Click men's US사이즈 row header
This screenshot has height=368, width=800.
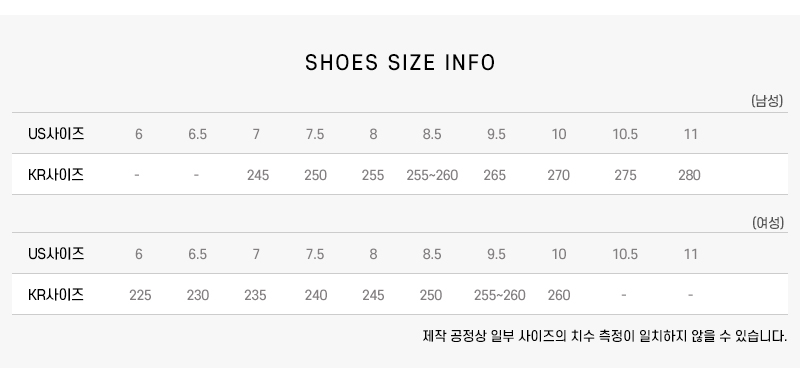tap(56, 134)
